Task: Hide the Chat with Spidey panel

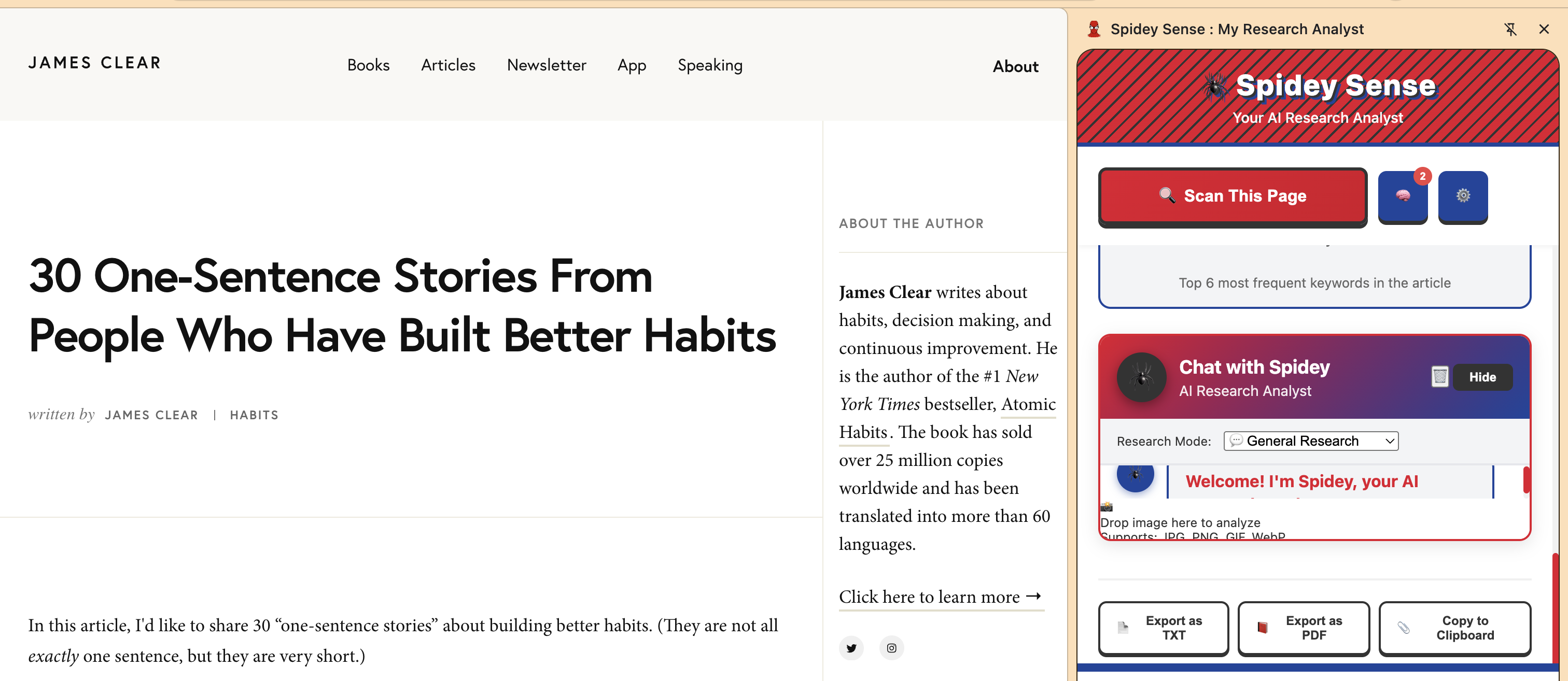Action: [1482, 377]
